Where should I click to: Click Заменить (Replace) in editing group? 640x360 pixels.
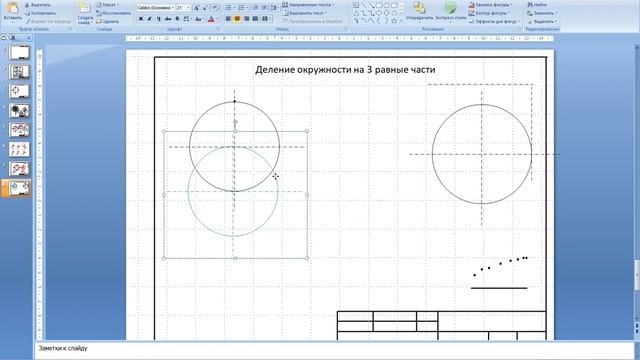pyautogui.click(x=542, y=13)
